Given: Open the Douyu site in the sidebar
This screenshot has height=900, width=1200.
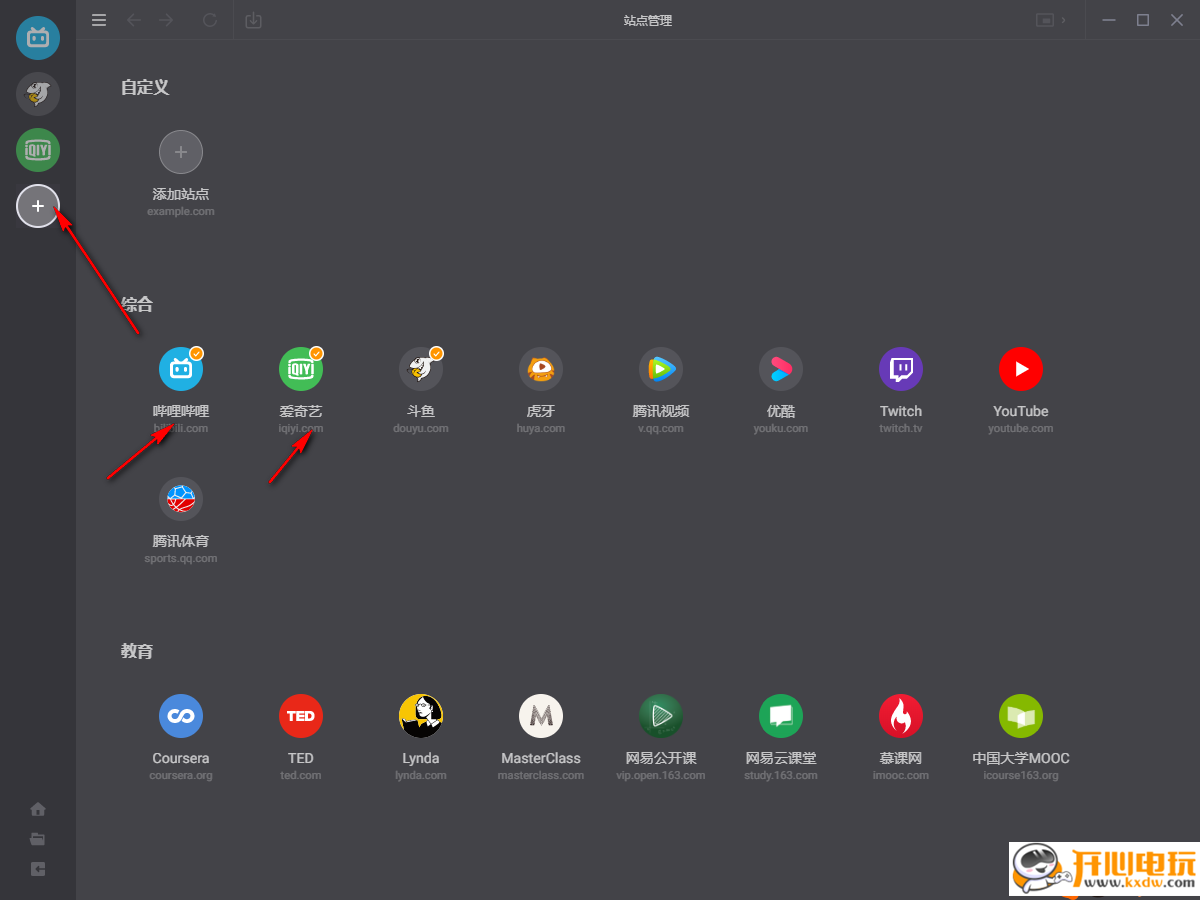Looking at the screenshot, I should [38, 94].
